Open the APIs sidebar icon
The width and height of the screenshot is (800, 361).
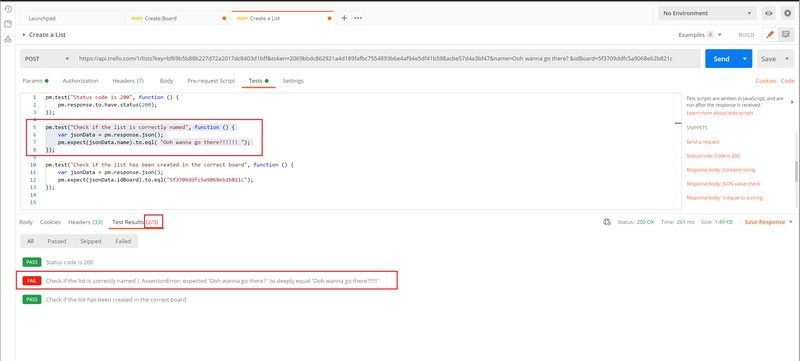click(x=8, y=39)
